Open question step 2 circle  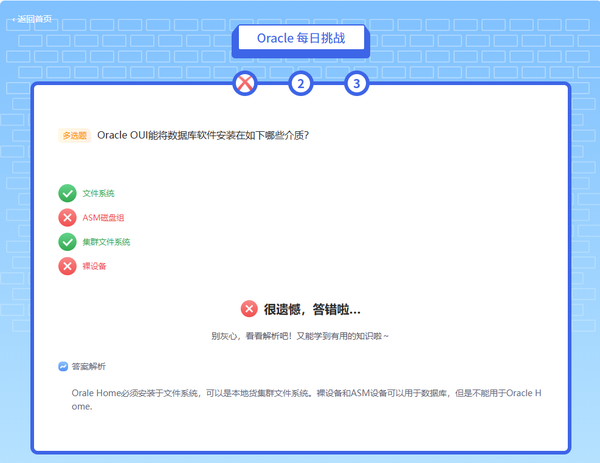coord(300,83)
